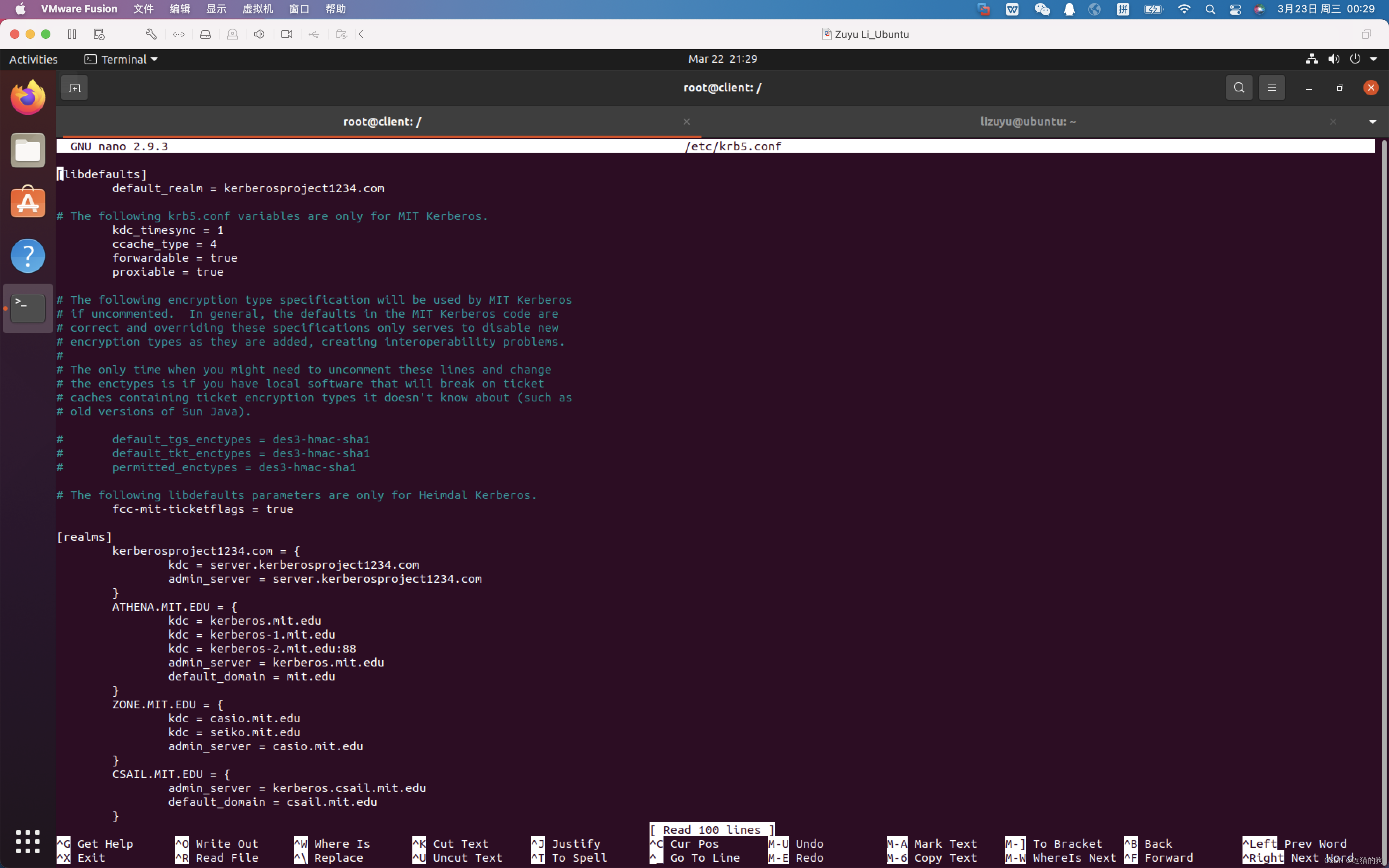Image resolution: width=1389 pixels, height=868 pixels.
Task: Open Ubuntu Software in the dock
Action: pyautogui.click(x=28, y=202)
